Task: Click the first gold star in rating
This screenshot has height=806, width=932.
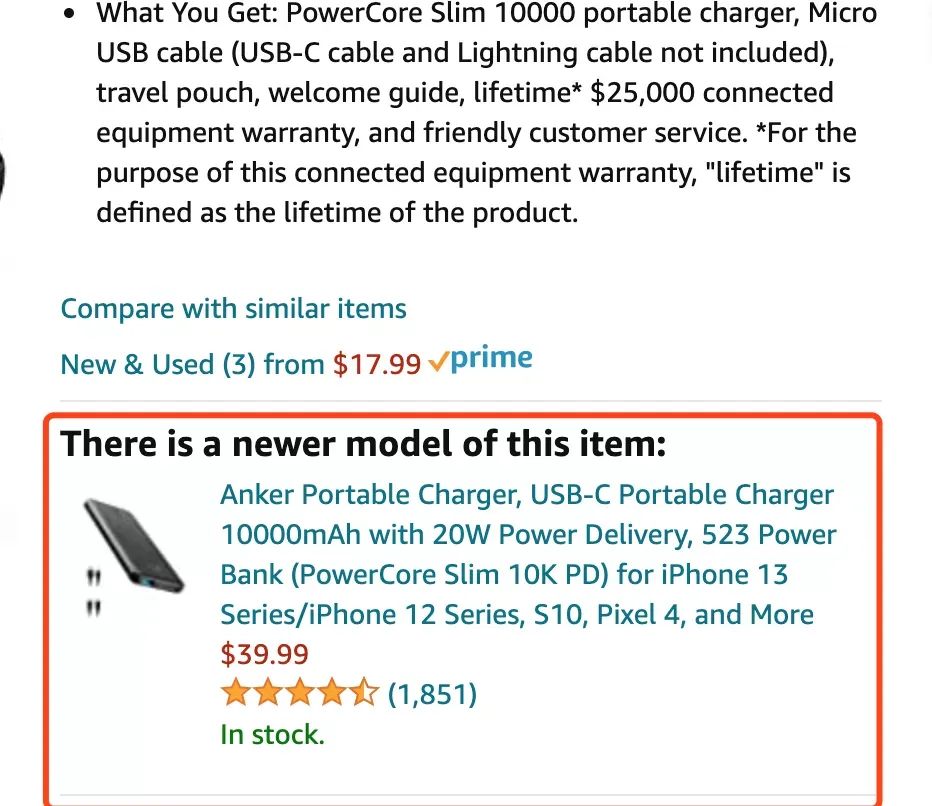Action: point(235,693)
